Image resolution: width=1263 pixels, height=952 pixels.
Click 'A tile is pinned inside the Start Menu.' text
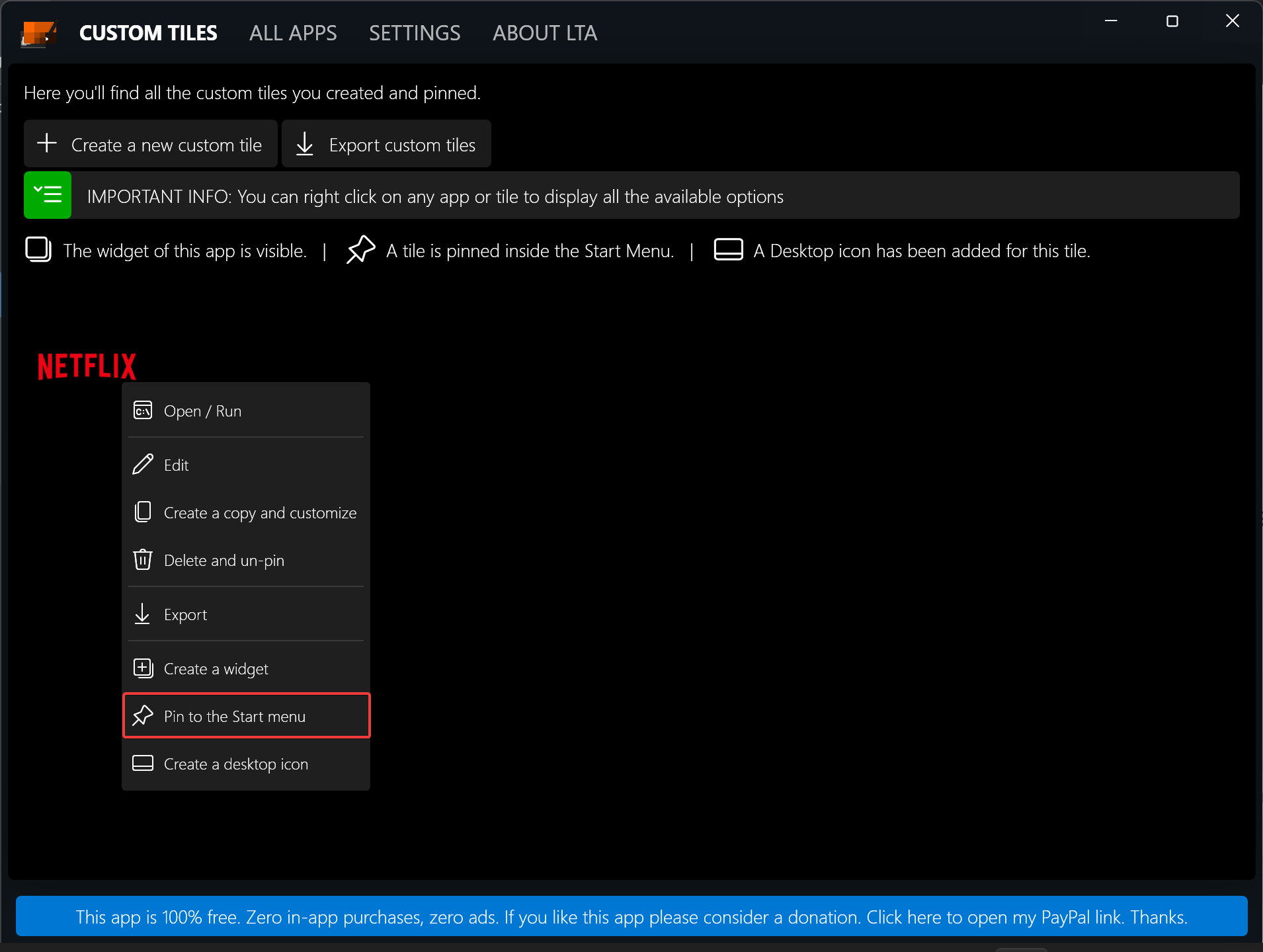click(530, 251)
